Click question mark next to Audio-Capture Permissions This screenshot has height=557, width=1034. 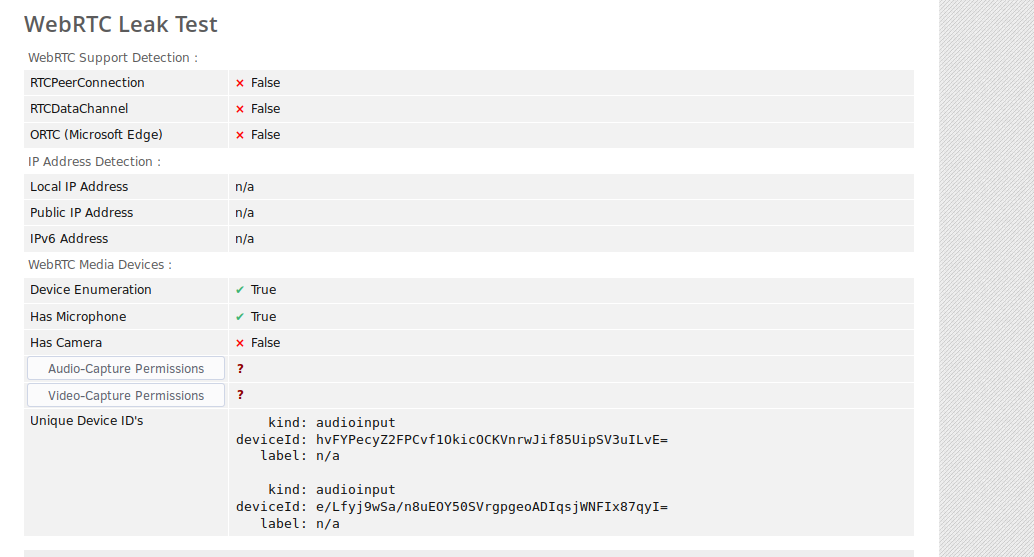tap(240, 368)
